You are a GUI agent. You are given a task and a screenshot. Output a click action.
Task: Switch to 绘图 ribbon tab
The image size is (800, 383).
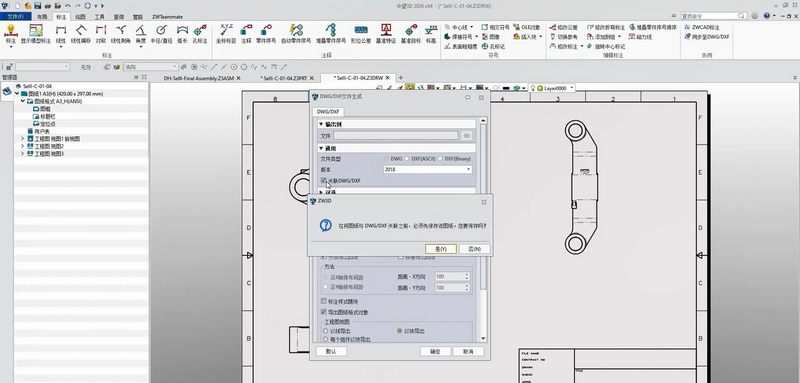click(x=81, y=17)
